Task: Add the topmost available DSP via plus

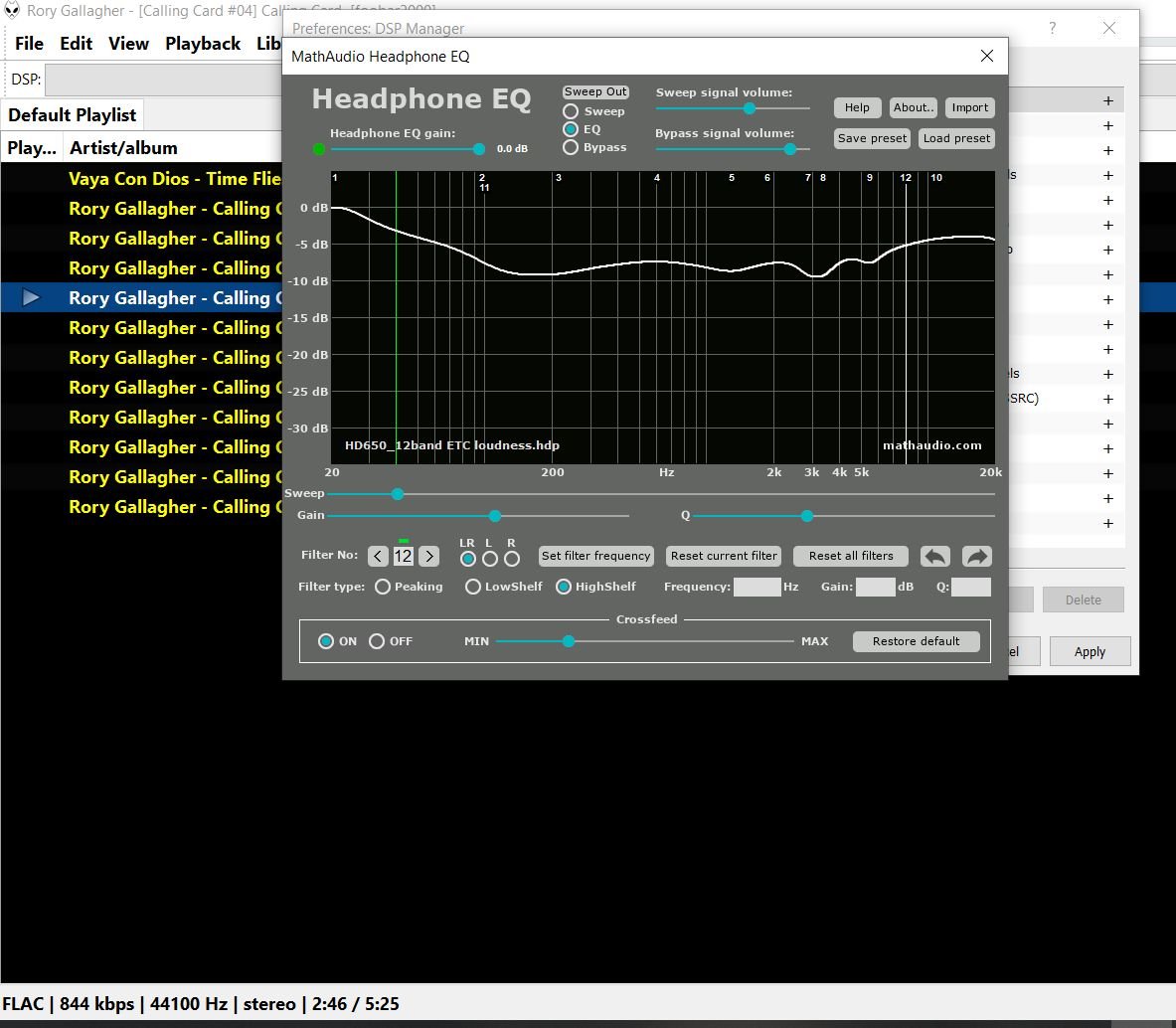Action: (1108, 101)
